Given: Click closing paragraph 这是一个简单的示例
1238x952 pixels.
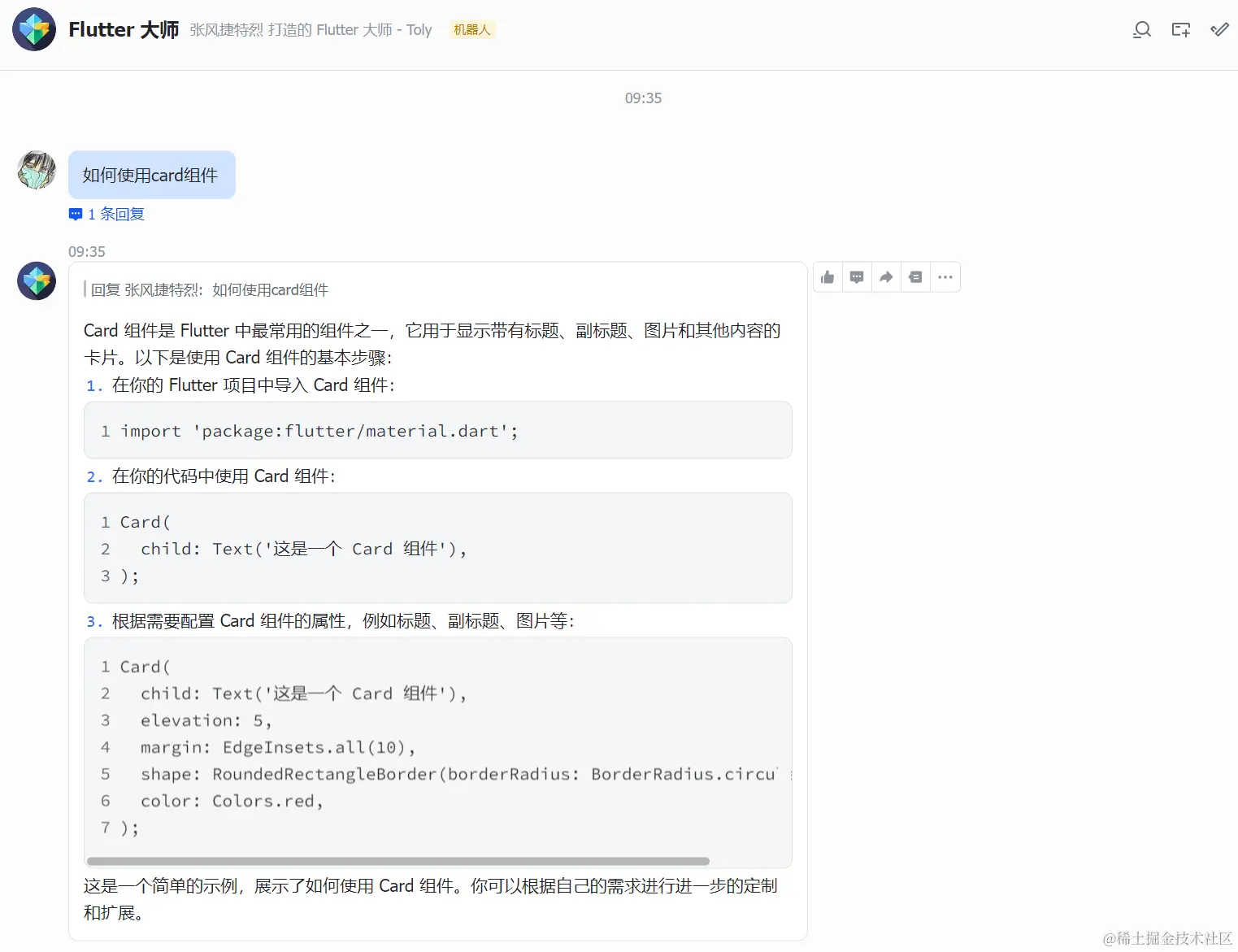Looking at the screenshot, I should point(431,899).
